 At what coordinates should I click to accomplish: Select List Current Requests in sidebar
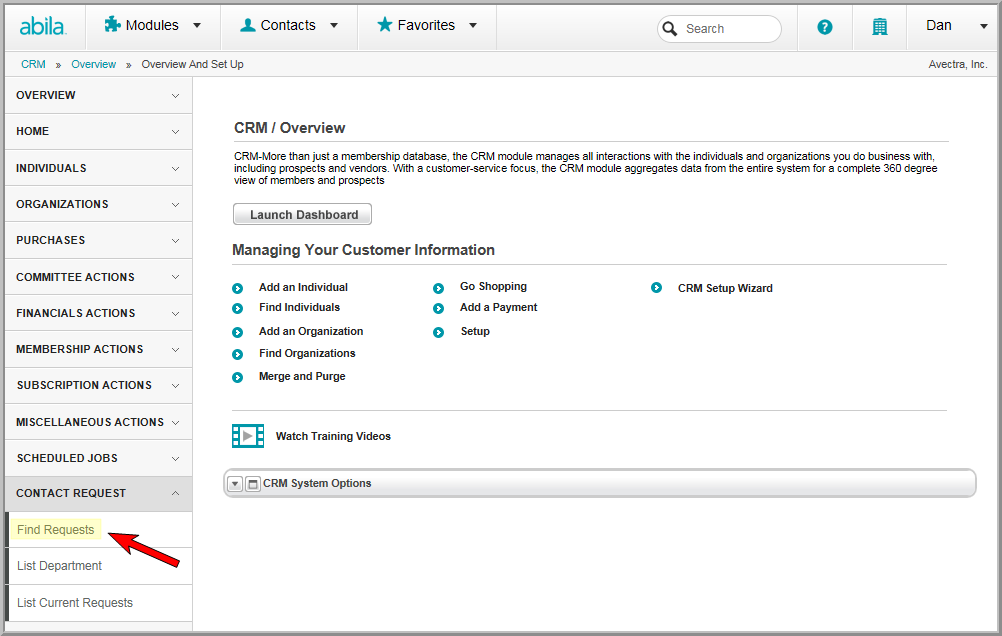pyautogui.click(x=75, y=603)
